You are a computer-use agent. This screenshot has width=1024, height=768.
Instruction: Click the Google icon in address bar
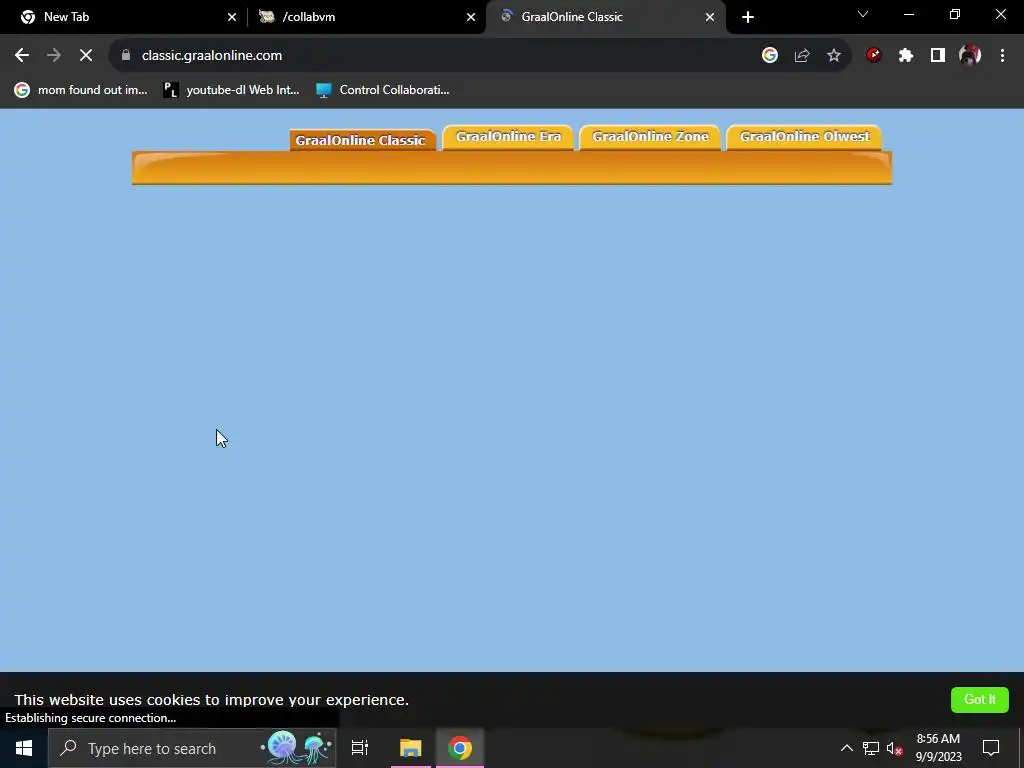[x=769, y=56]
